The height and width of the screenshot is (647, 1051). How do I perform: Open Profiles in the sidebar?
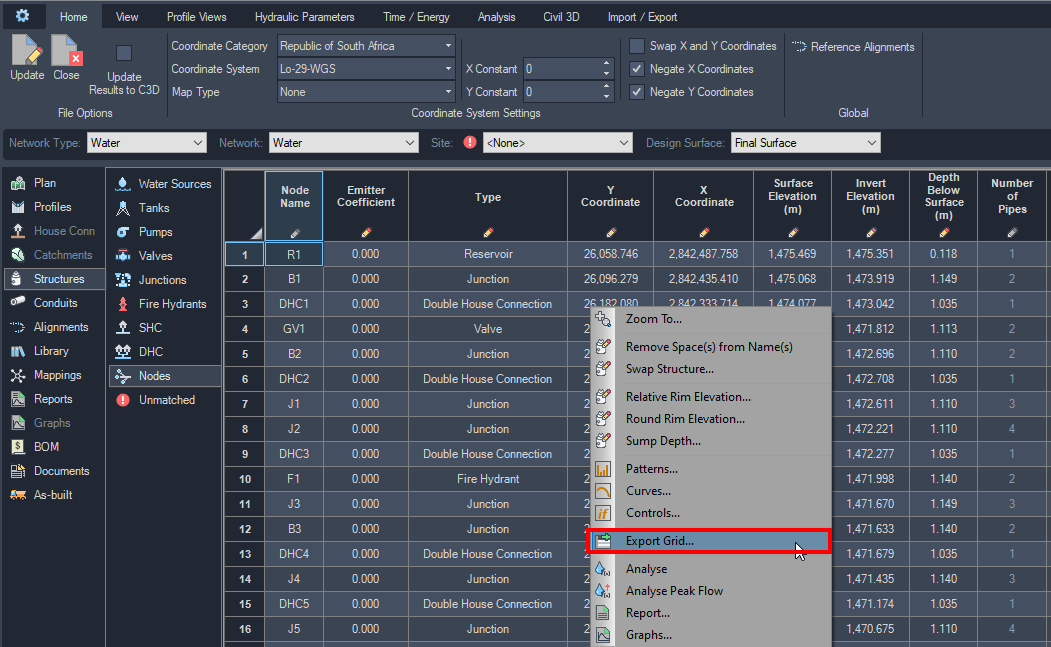tap(52, 207)
